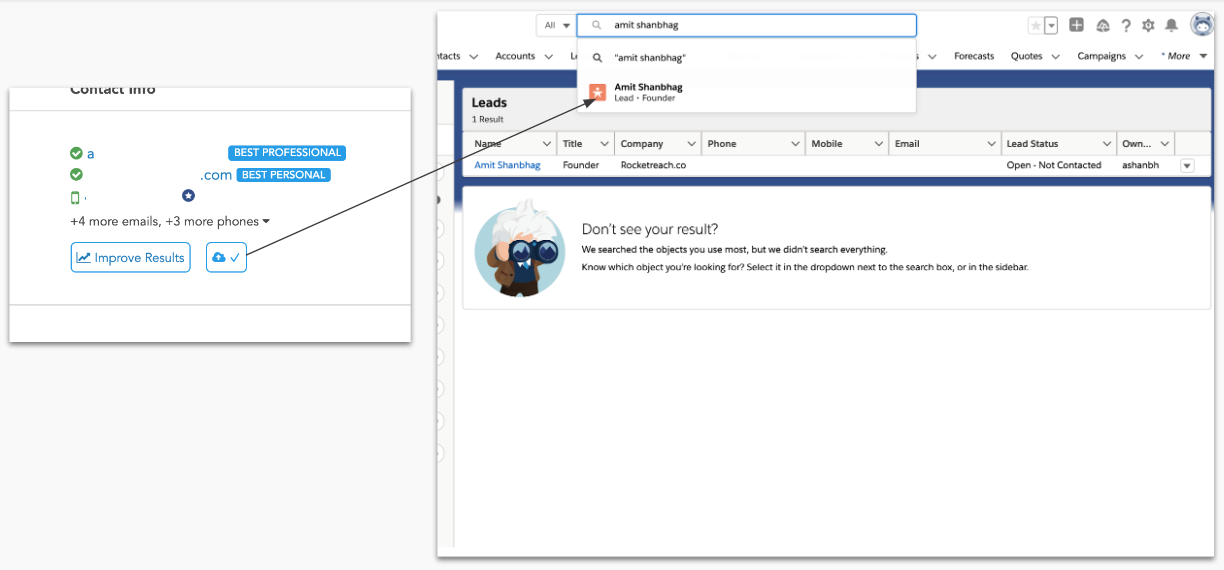This screenshot has width=1224, height=570.
Task: Open the Email column header chevron
Action: (x=990, y=144)
